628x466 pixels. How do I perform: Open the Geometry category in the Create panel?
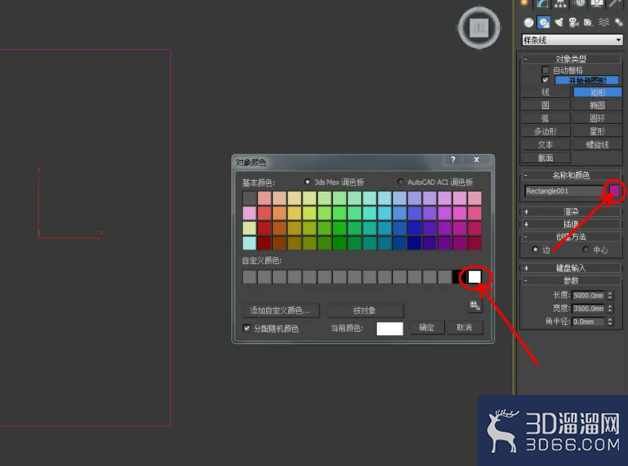[x=529, y=22]
